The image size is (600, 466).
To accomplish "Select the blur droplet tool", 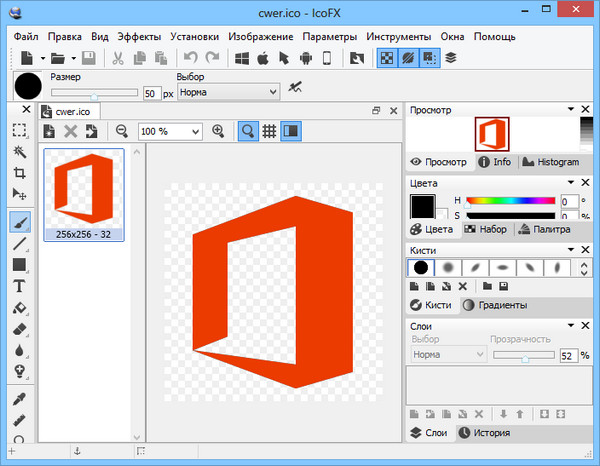I will click(19, 350).
